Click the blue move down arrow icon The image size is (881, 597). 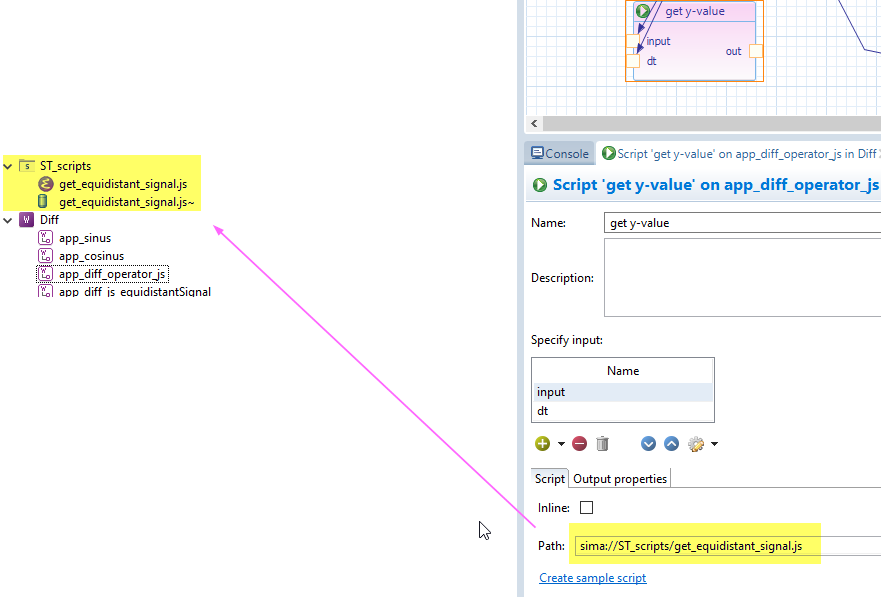(x=648, y=444)
